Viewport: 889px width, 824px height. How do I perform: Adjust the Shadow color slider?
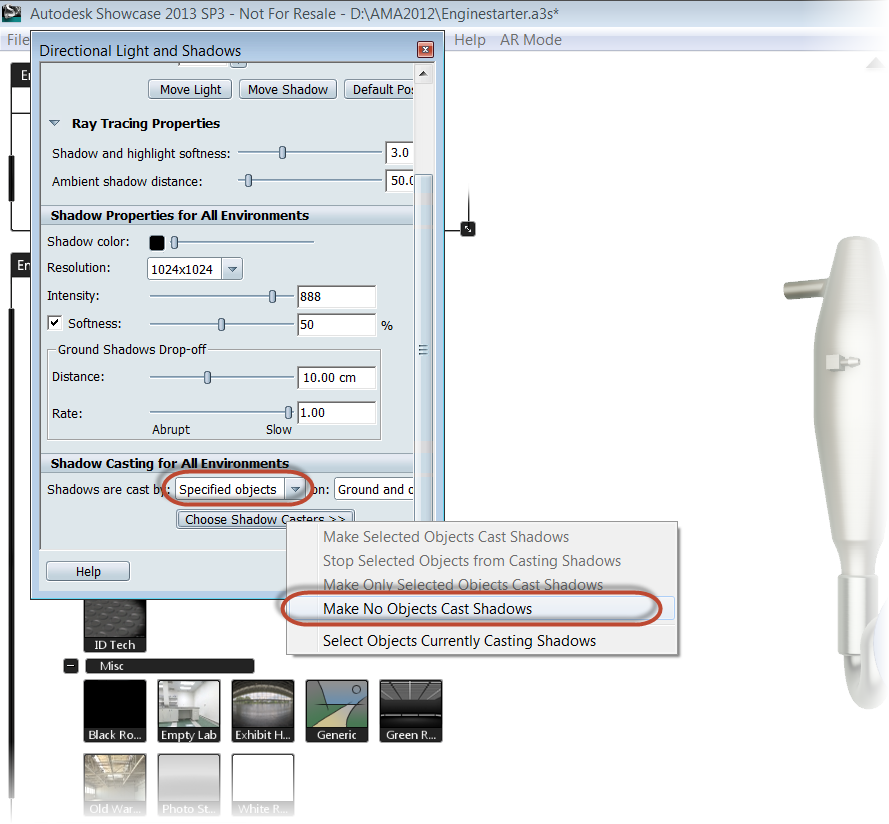click(x=175, y=243)
